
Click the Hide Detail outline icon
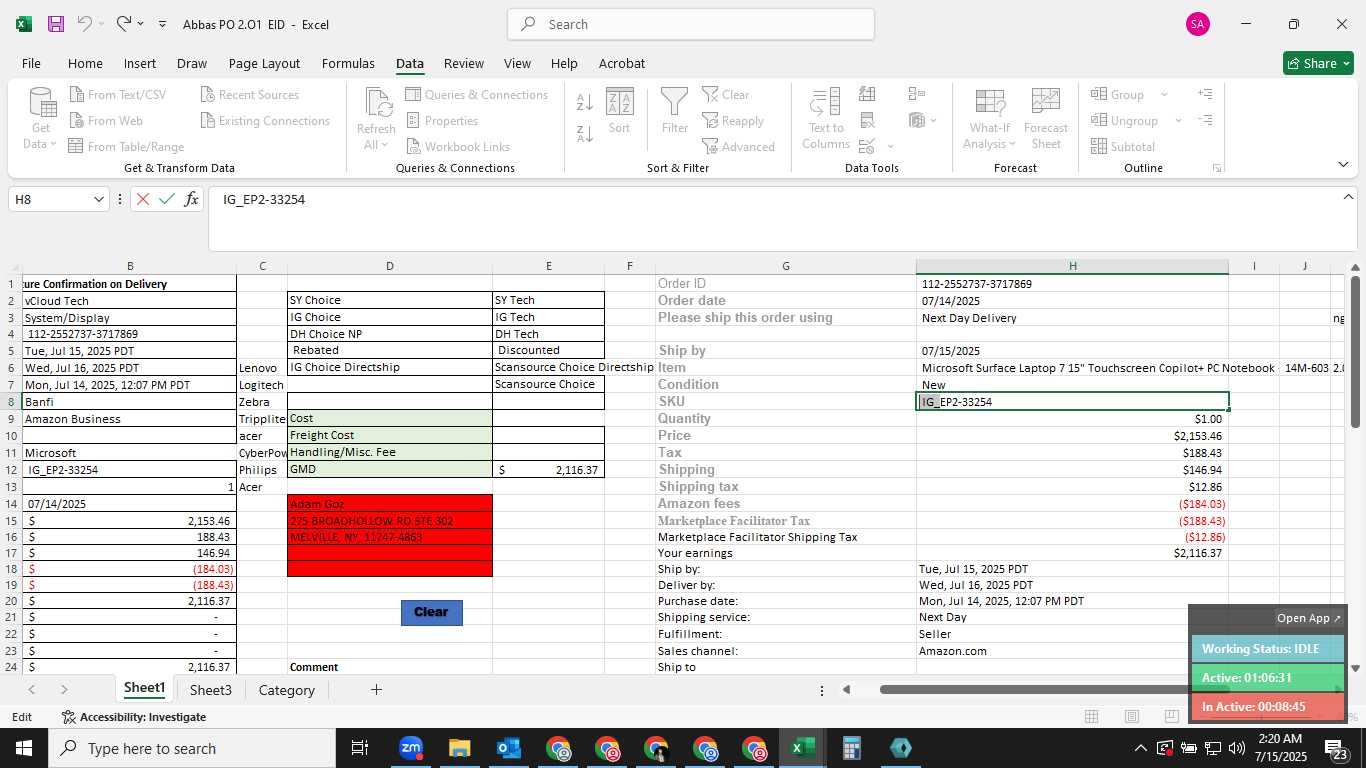[1205, 121]
